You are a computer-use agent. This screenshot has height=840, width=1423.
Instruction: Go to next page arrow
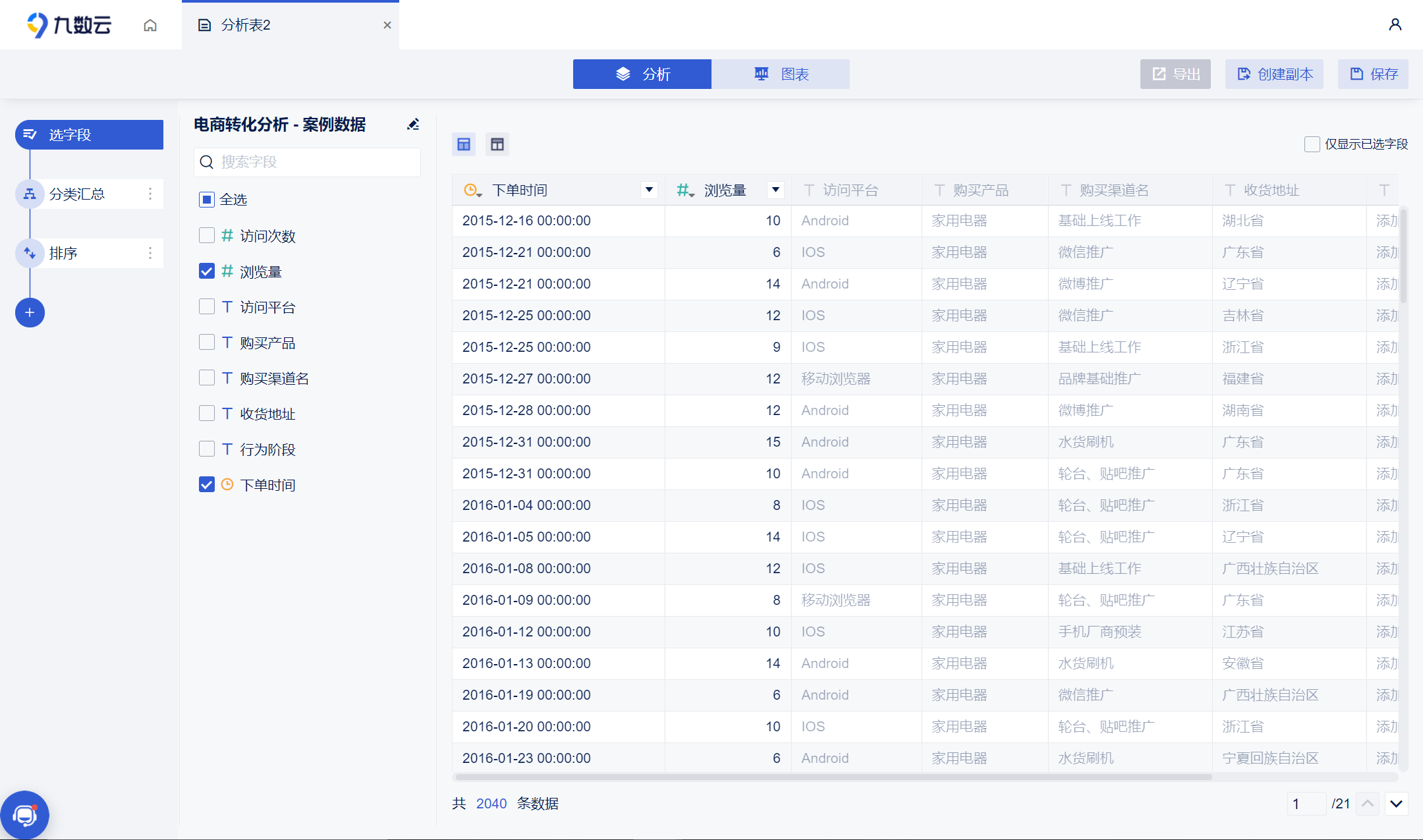1396,804
